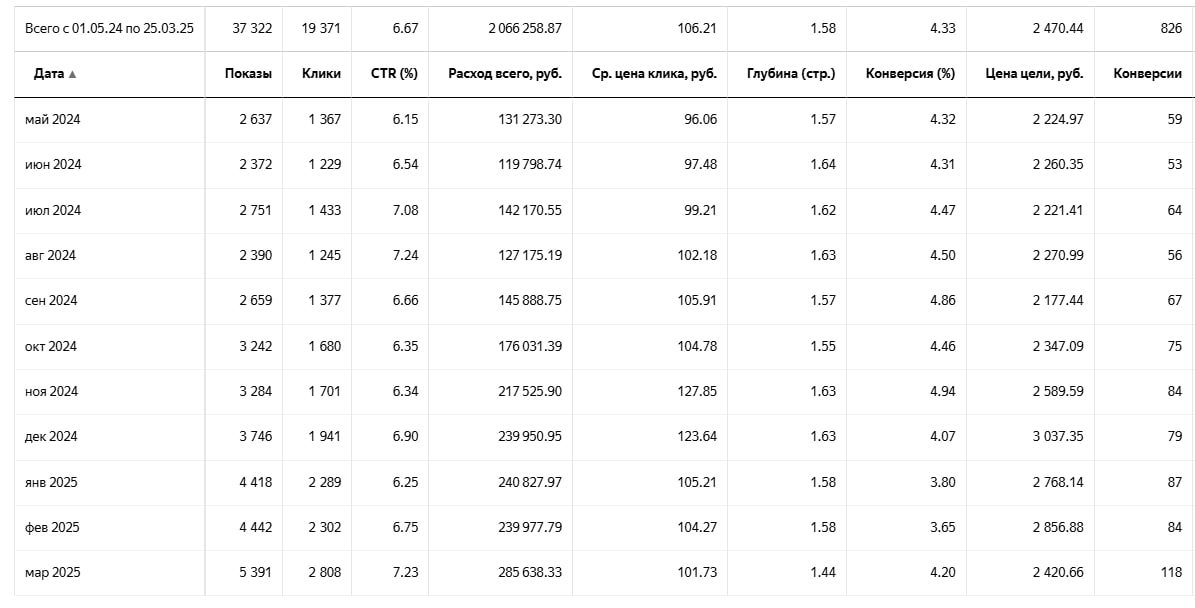Click the мар 2025 row label
The width and height of the screenshot is (1195, 608).
[x=53, y=573]
